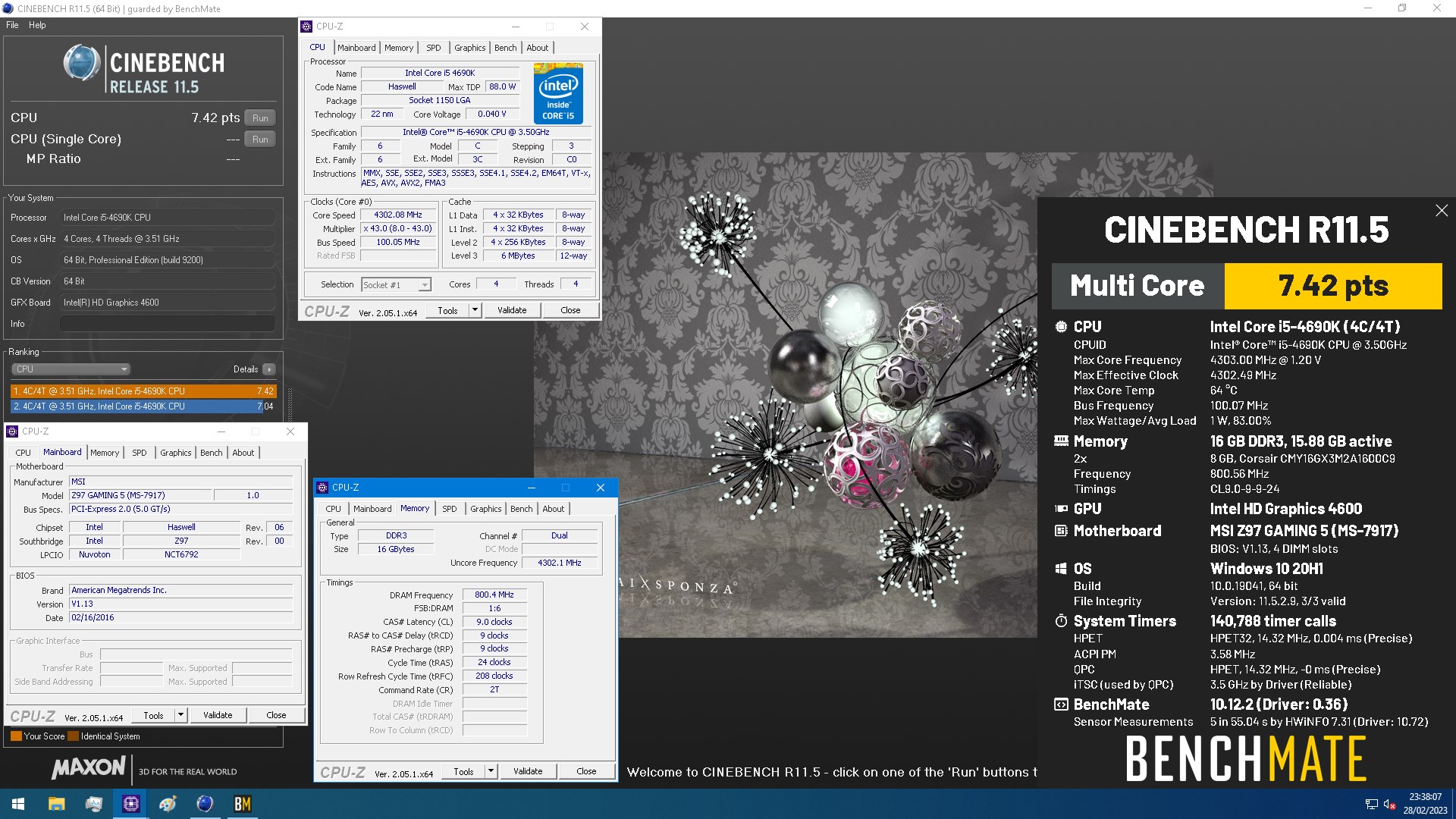This screenshot has width=1456, height=819.
Task: Click the BenchMate version icon in panel
Action: click(1061, 704)
